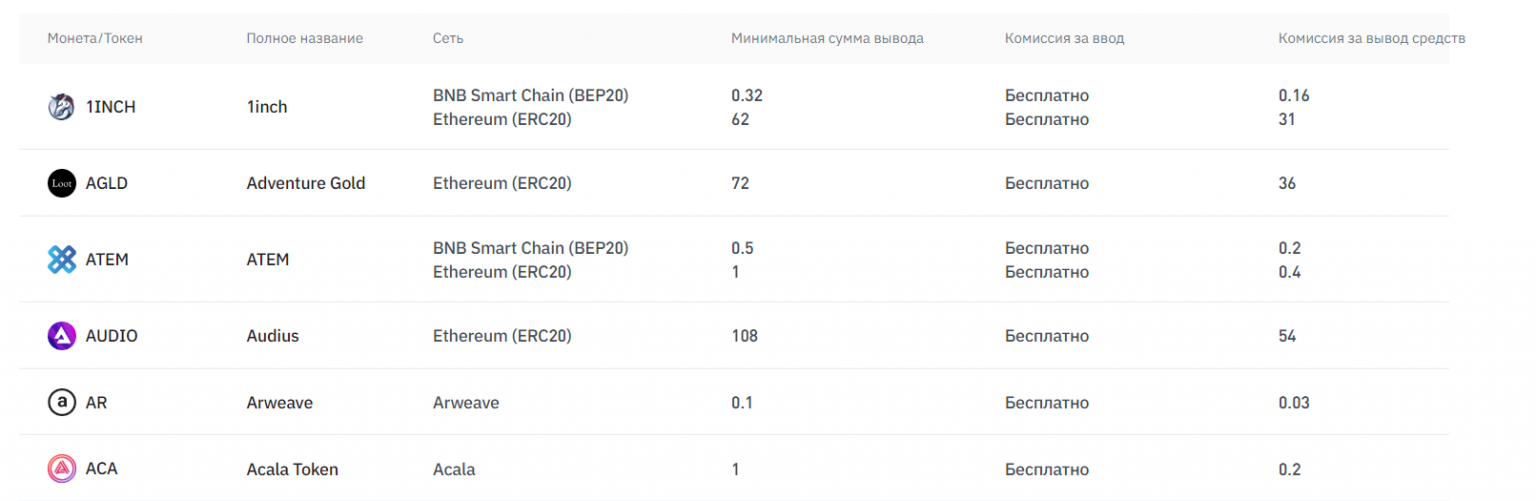Screen dimensions: 1536x501
Task: Select the AUDIO ticker label
Action: (112, 336)
